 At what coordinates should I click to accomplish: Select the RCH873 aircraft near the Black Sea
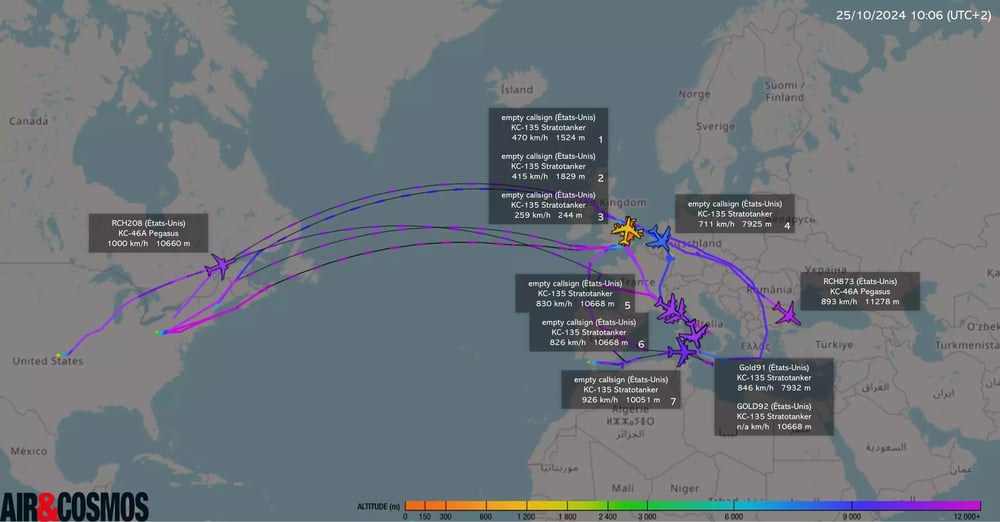(787, 314)
